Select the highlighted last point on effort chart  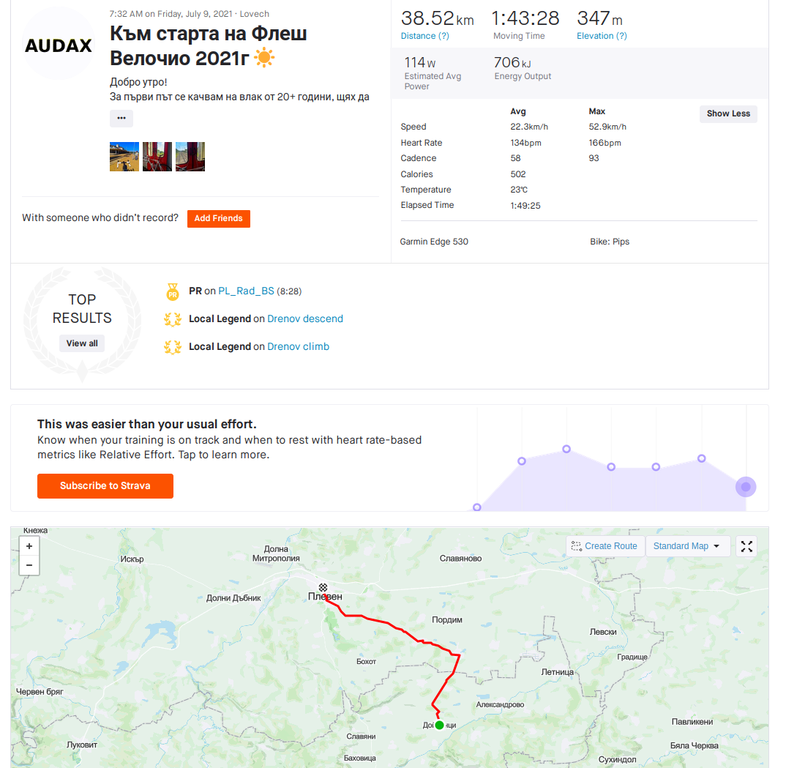coord(745,487)
